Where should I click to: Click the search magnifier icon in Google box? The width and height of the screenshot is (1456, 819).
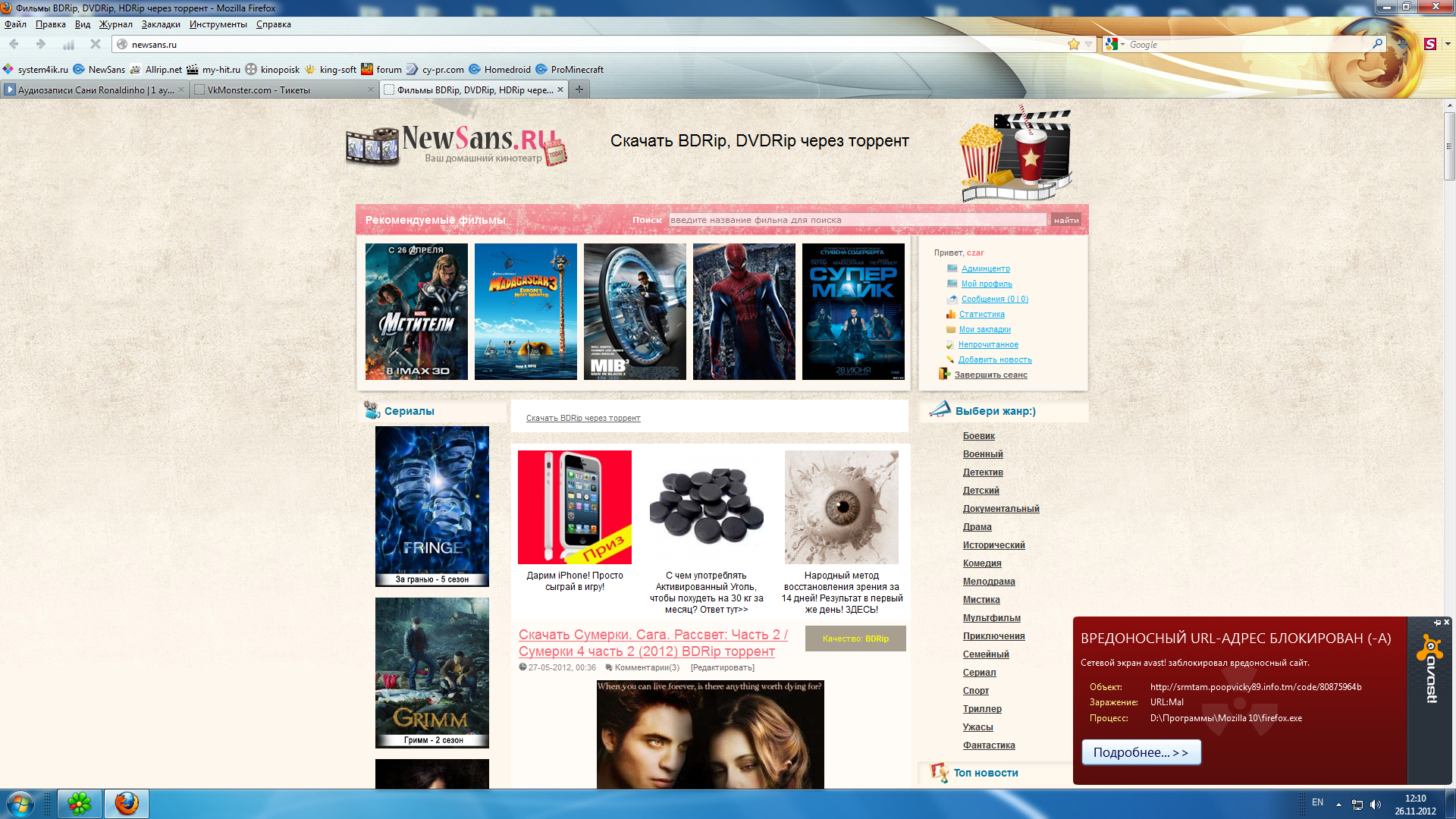pos(1377,44)
